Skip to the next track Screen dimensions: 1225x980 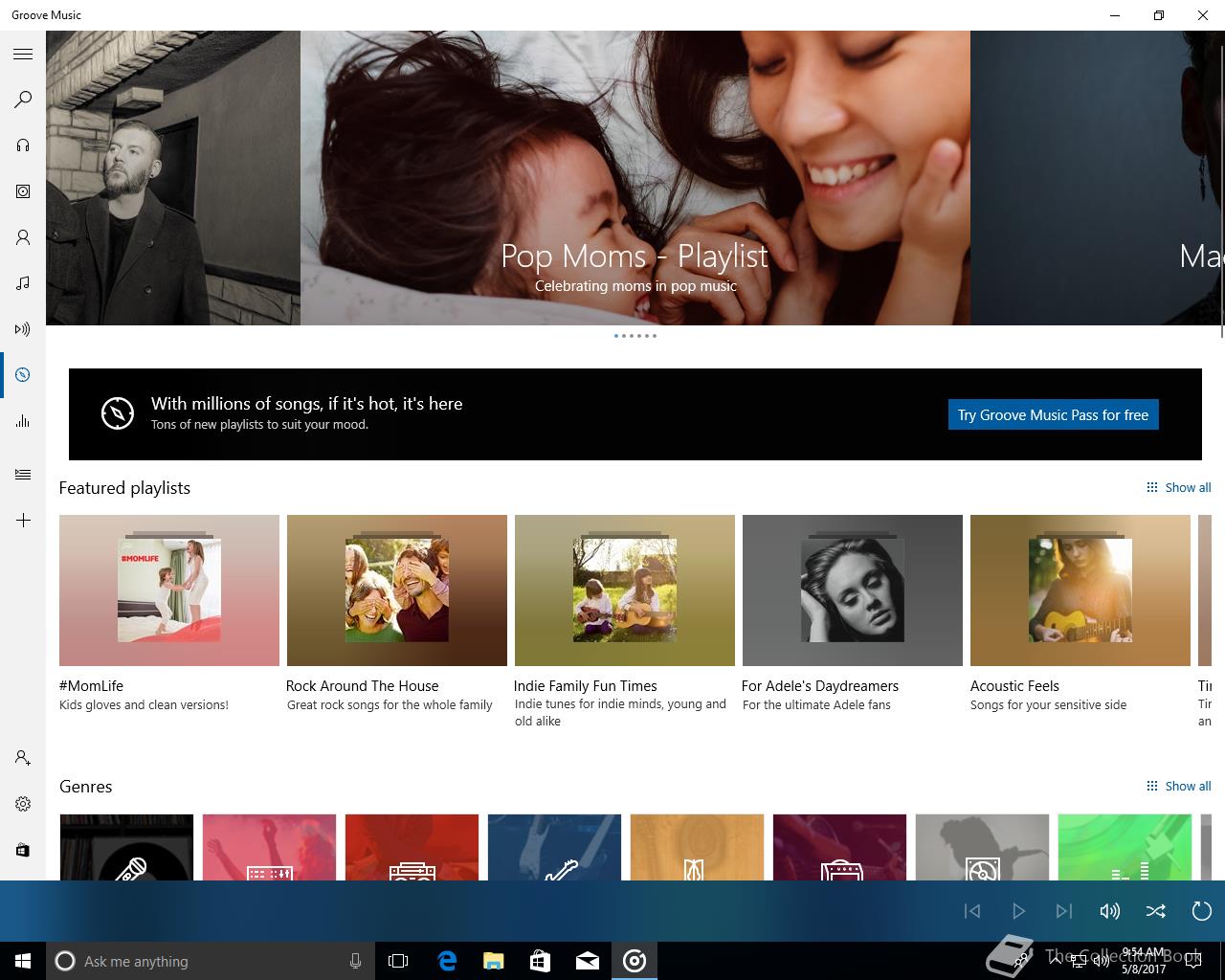(x=1064, y=911)
